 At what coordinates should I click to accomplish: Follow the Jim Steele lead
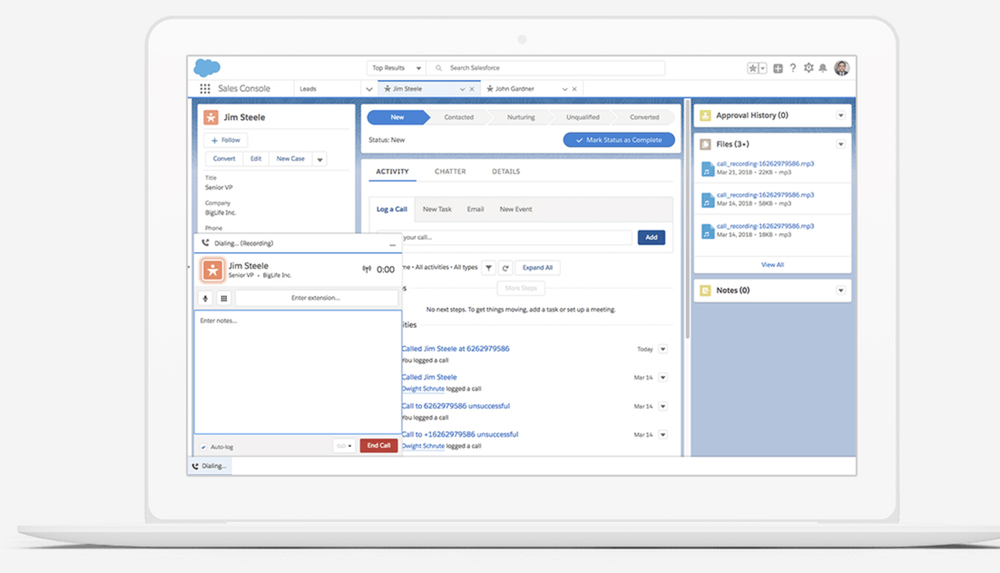tap(226, 140)
